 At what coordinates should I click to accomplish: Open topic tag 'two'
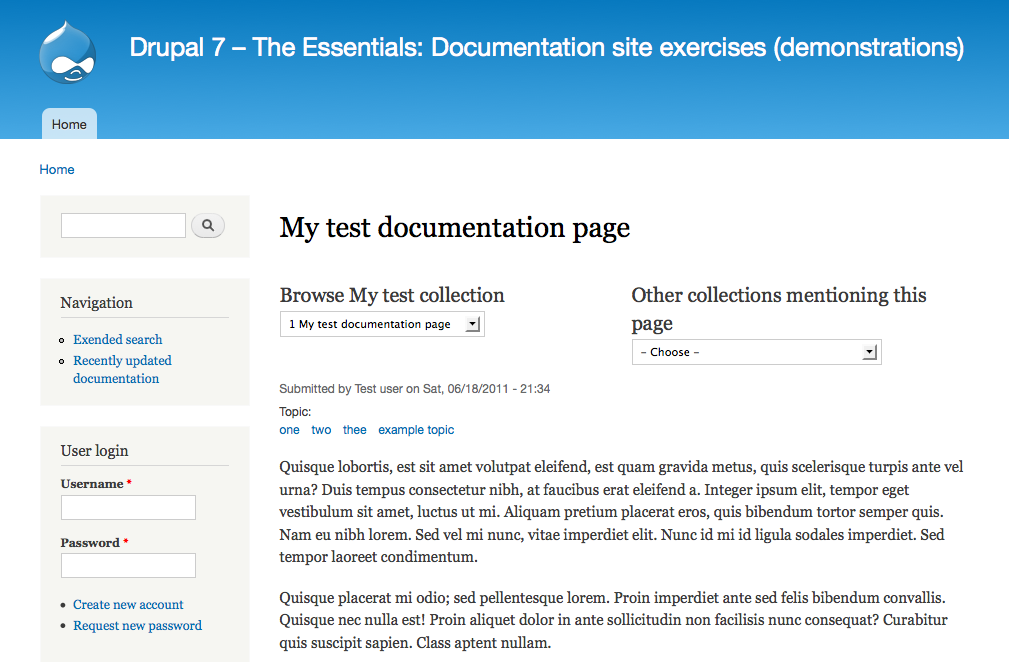point(321,430)
